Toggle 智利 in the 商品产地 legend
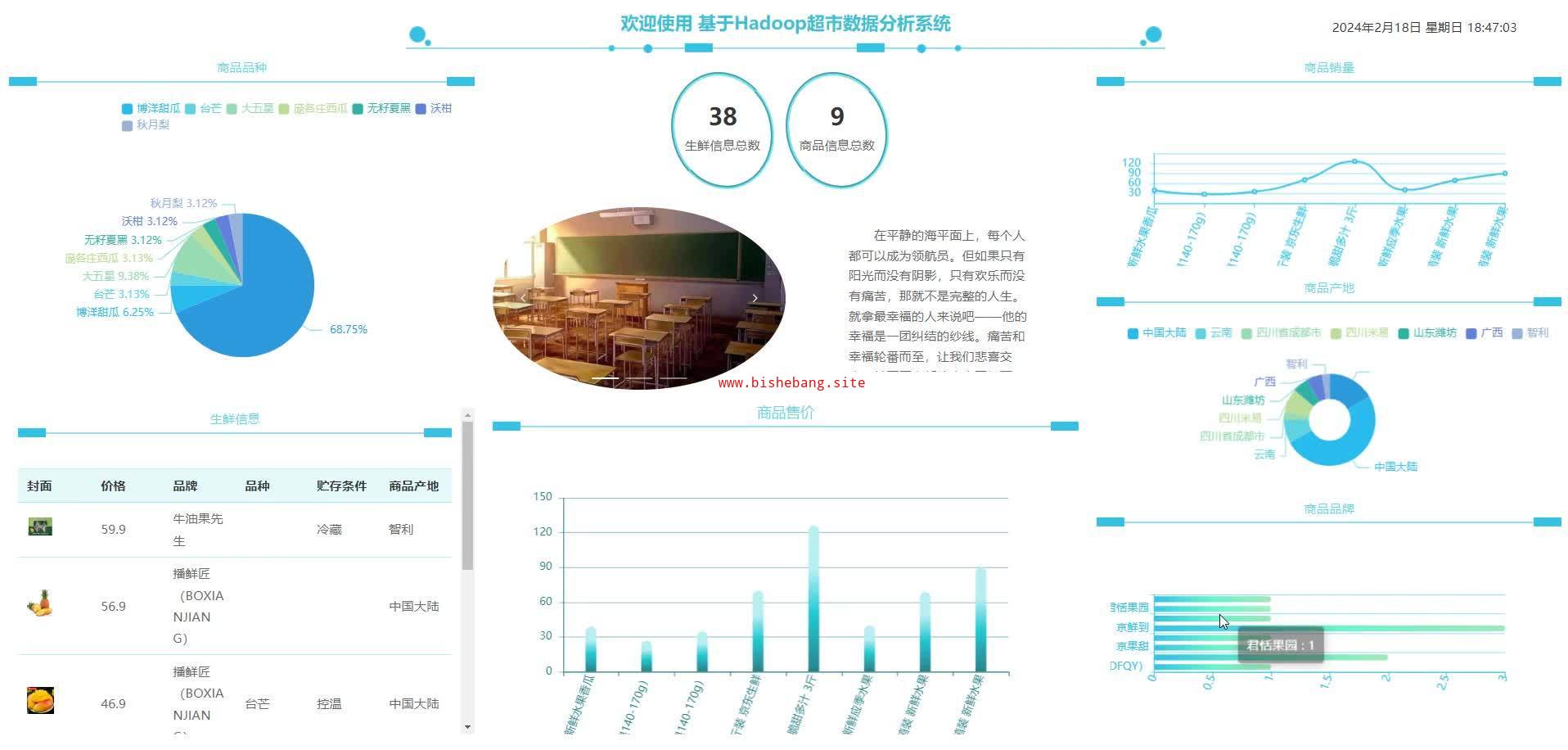1568x750 pixels. (x=1530, y=333)
